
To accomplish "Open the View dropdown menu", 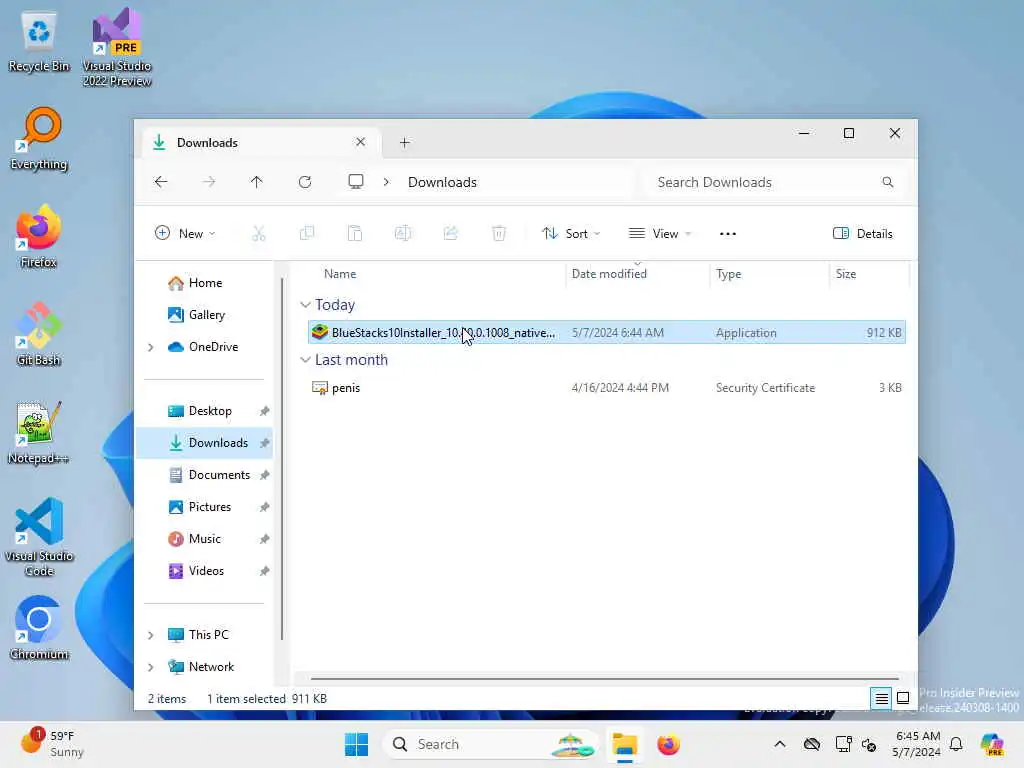I will coord(660,233).
